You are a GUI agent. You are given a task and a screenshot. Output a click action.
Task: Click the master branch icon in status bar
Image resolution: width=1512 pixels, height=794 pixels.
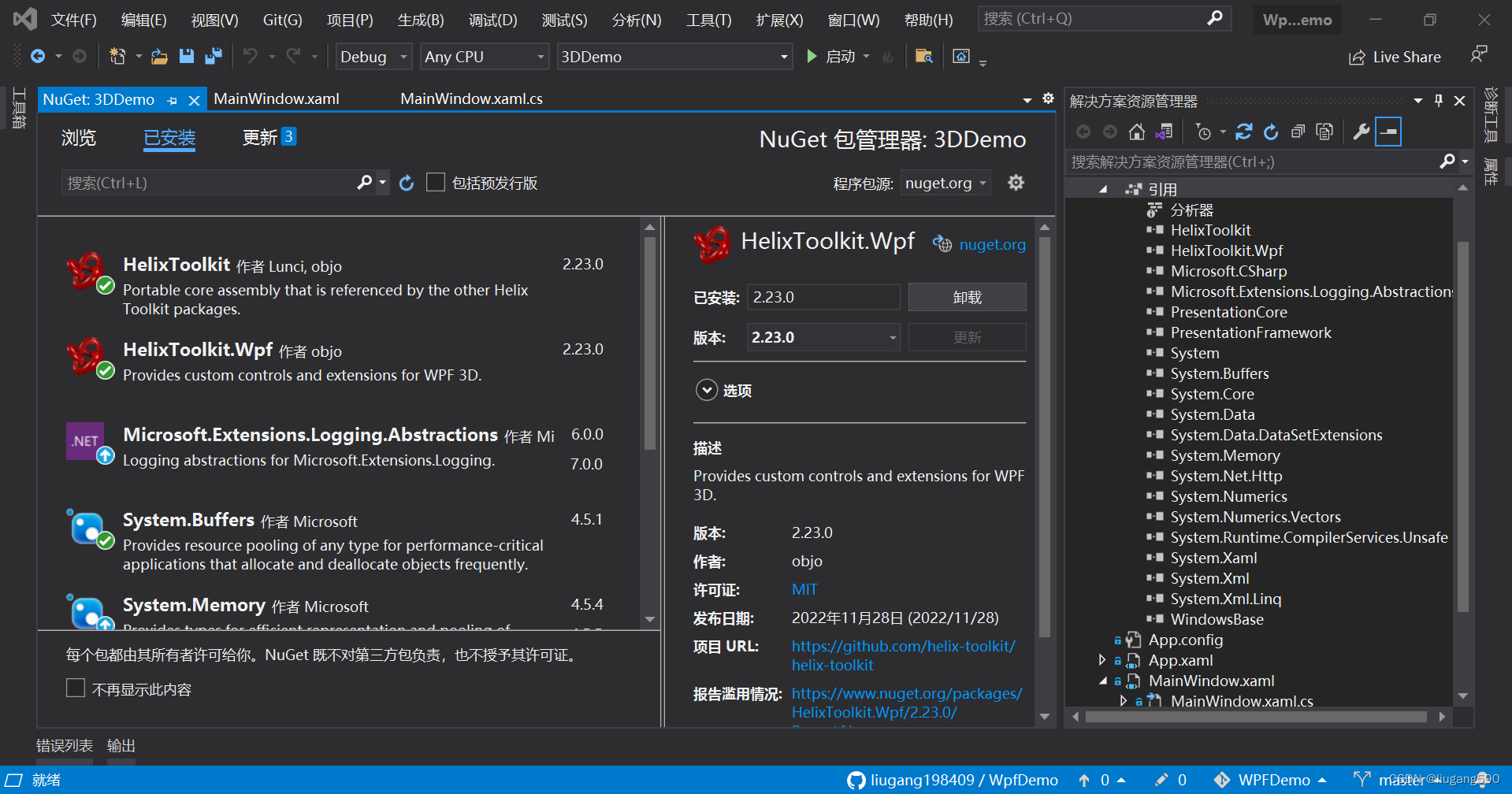pyautogui.click(x=1361, y=779)
